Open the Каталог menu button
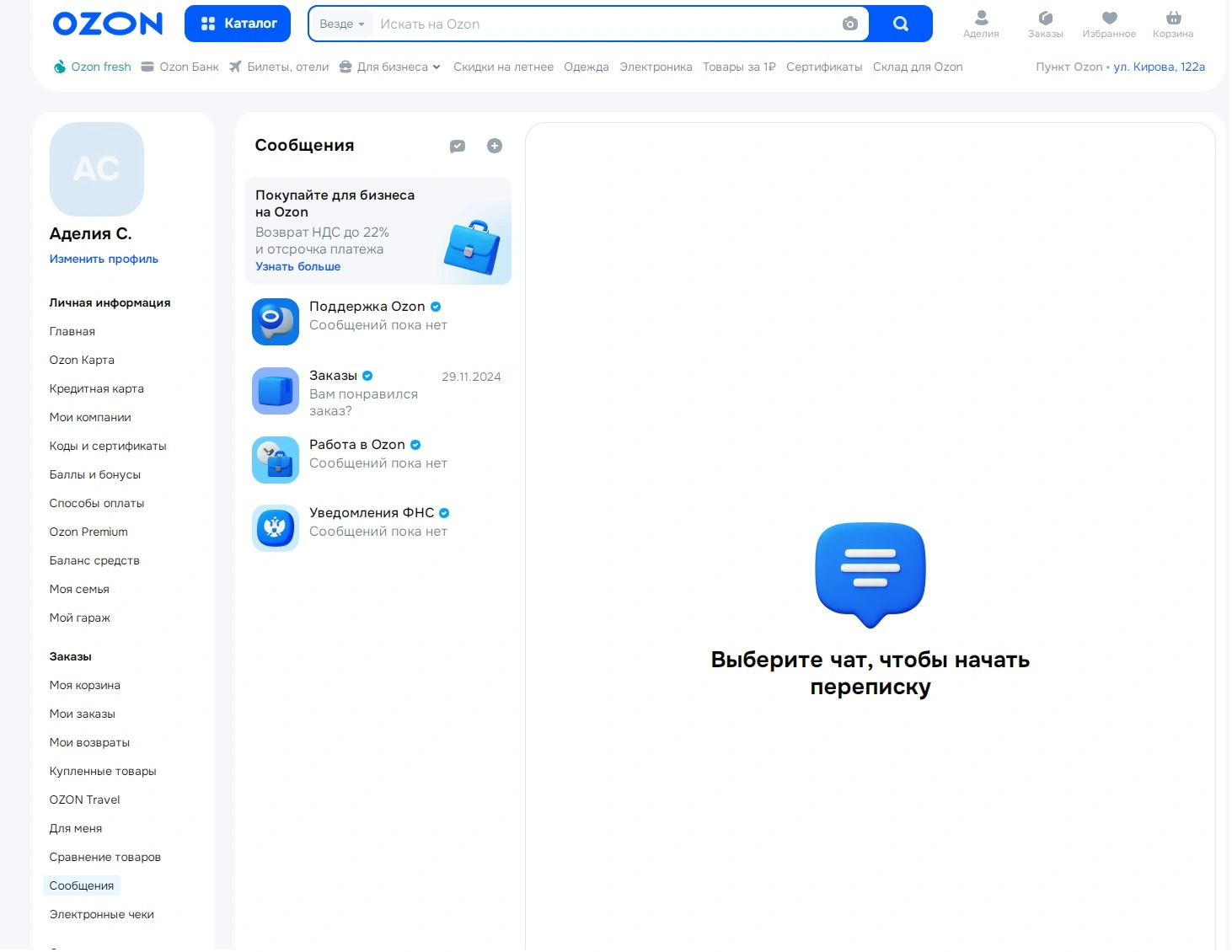 tap(238, 24)
